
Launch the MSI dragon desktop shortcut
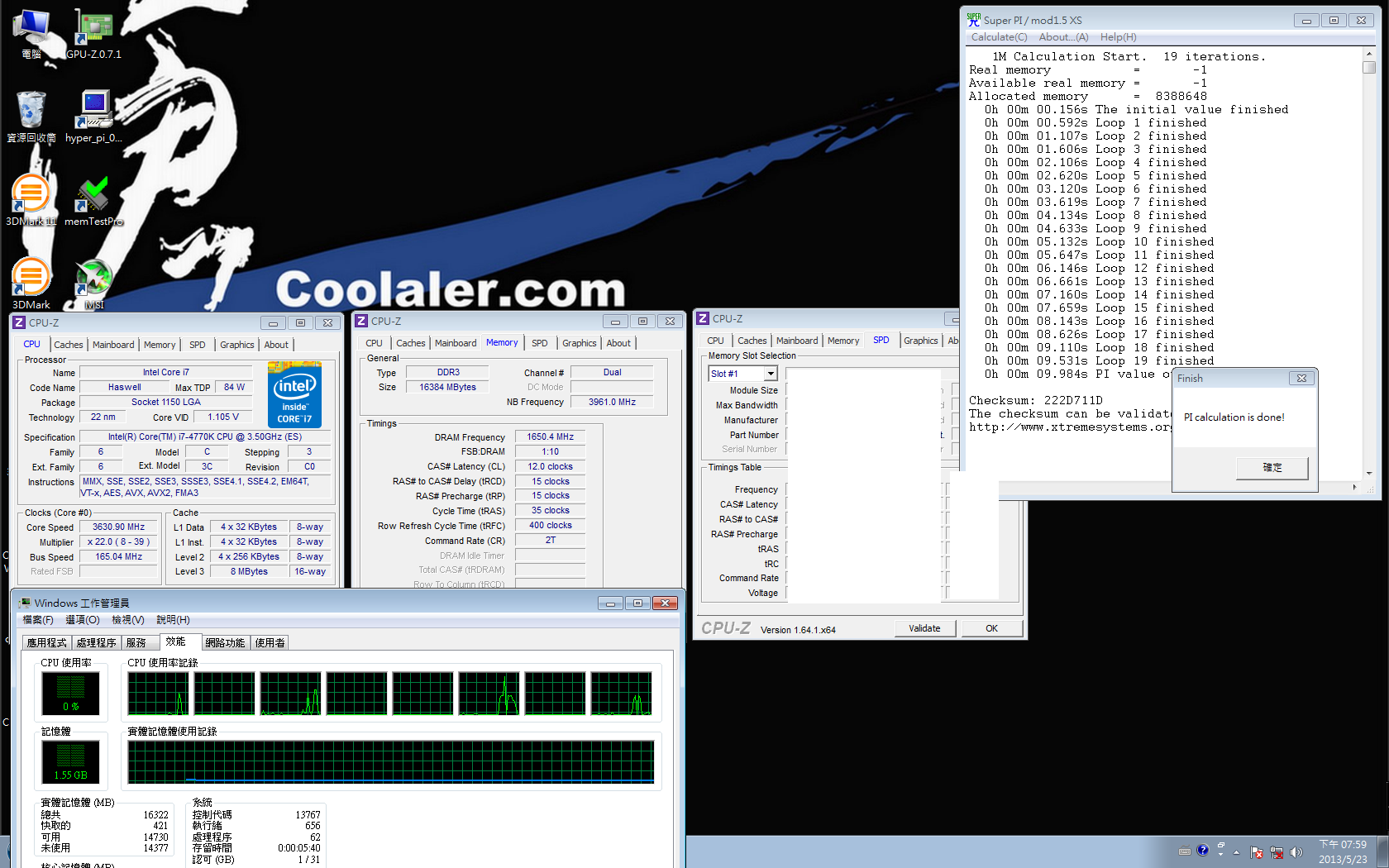pos(93,284)
